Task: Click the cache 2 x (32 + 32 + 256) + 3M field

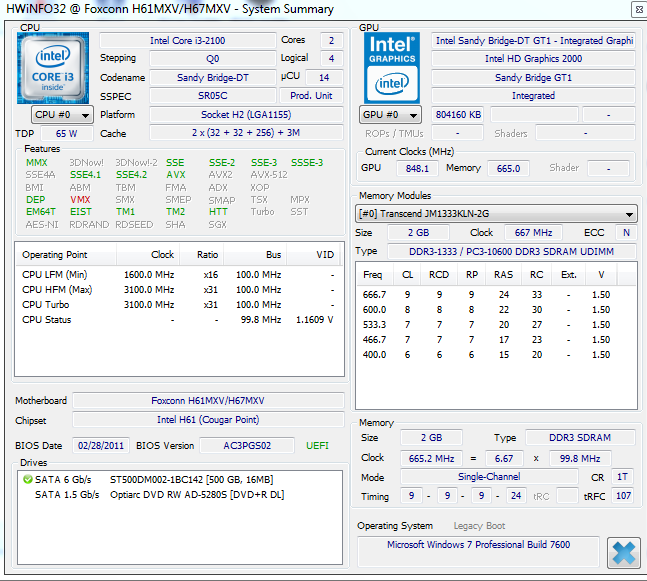Action: 246,133
